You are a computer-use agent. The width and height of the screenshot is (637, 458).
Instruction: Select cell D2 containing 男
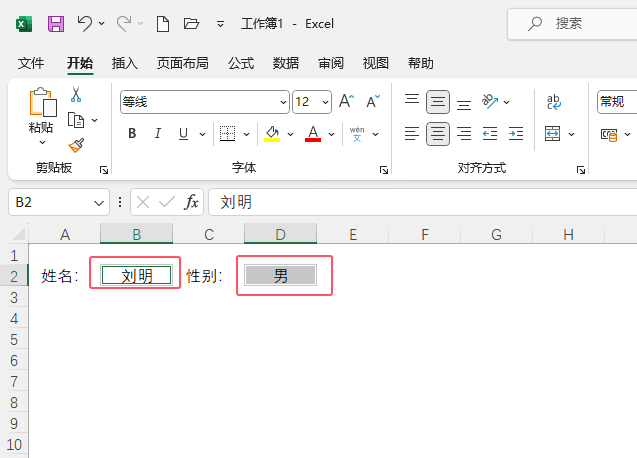tap(280, 276)
